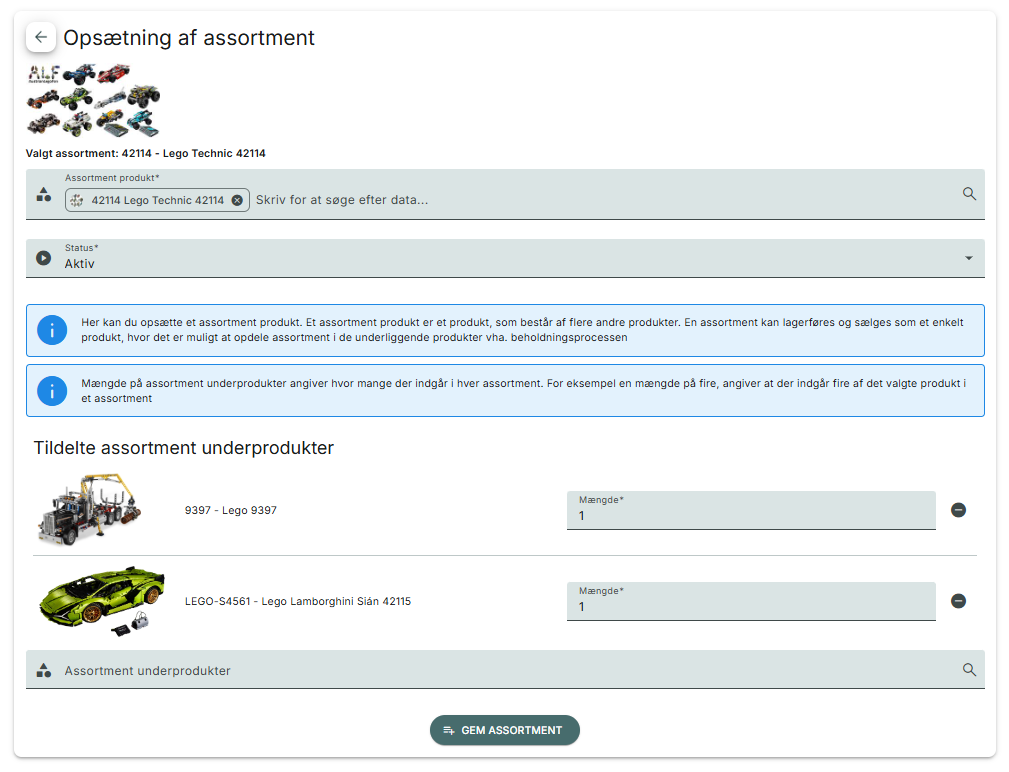The width and height of the screenshot is (1009, 772).
Task: Click shapes icon beside Assortment underprodukter
Action: 44,670
